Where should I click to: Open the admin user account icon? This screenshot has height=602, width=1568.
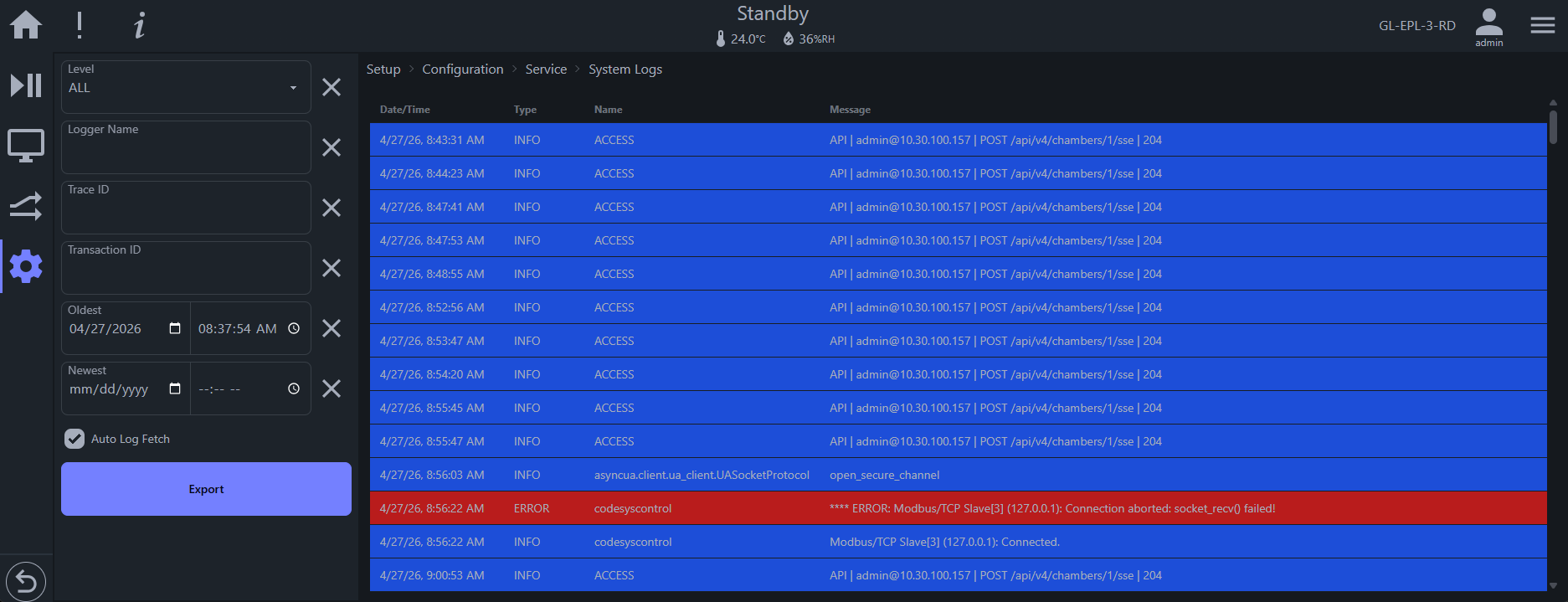click(x=1488, y=27)
